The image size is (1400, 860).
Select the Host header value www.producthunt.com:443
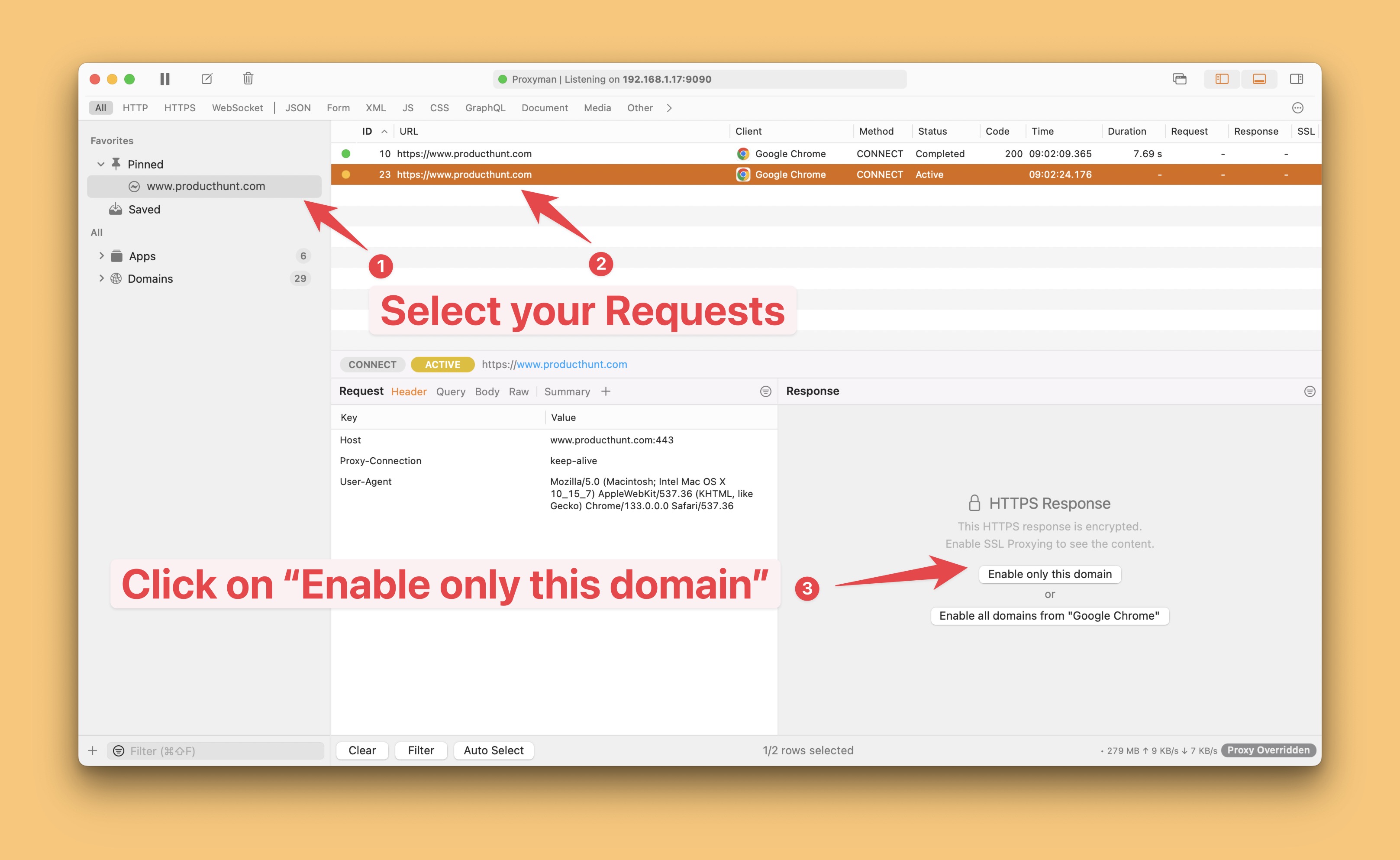612,440
